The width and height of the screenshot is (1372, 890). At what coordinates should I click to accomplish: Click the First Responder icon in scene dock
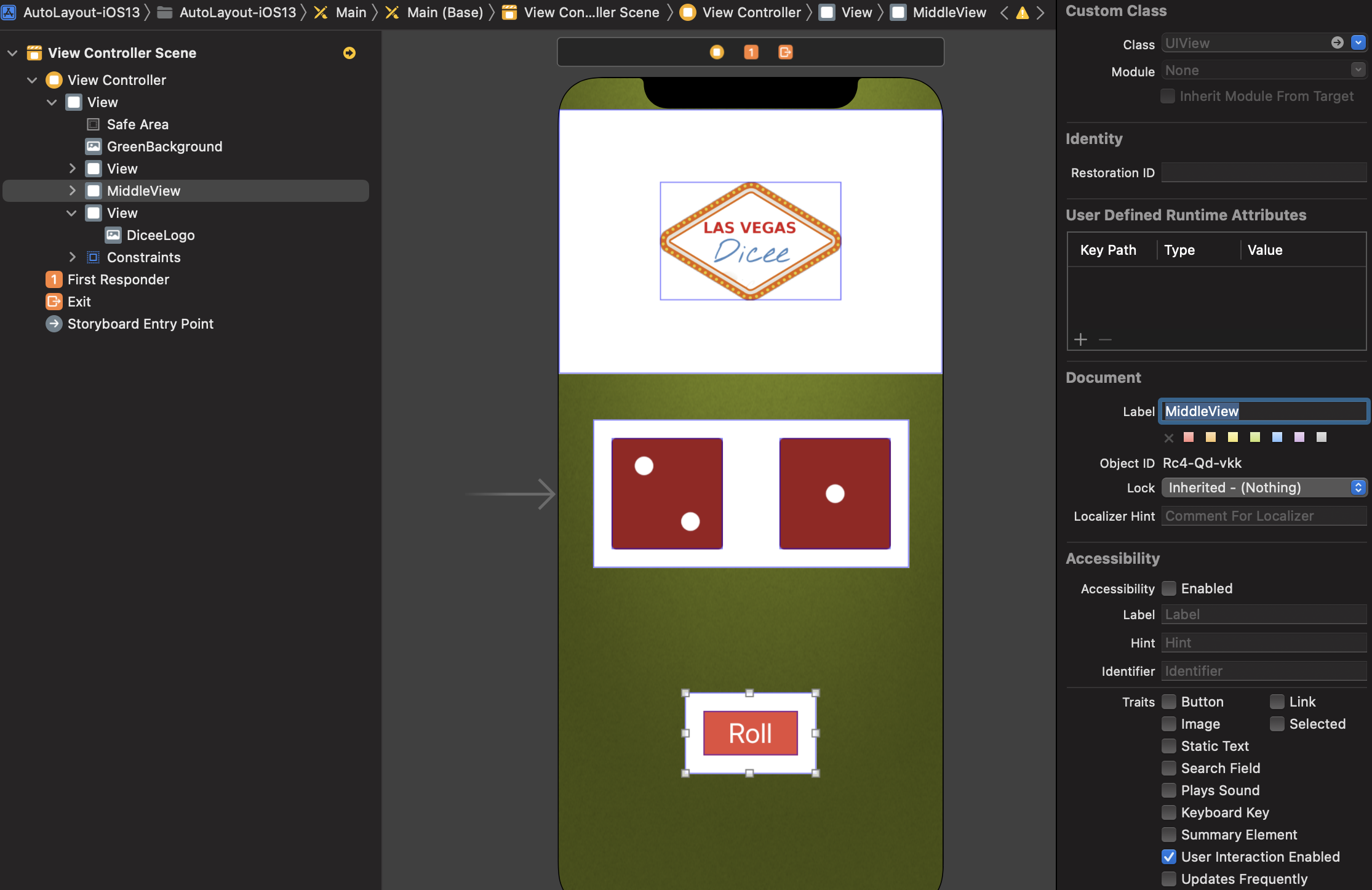[x=751, y=52]
